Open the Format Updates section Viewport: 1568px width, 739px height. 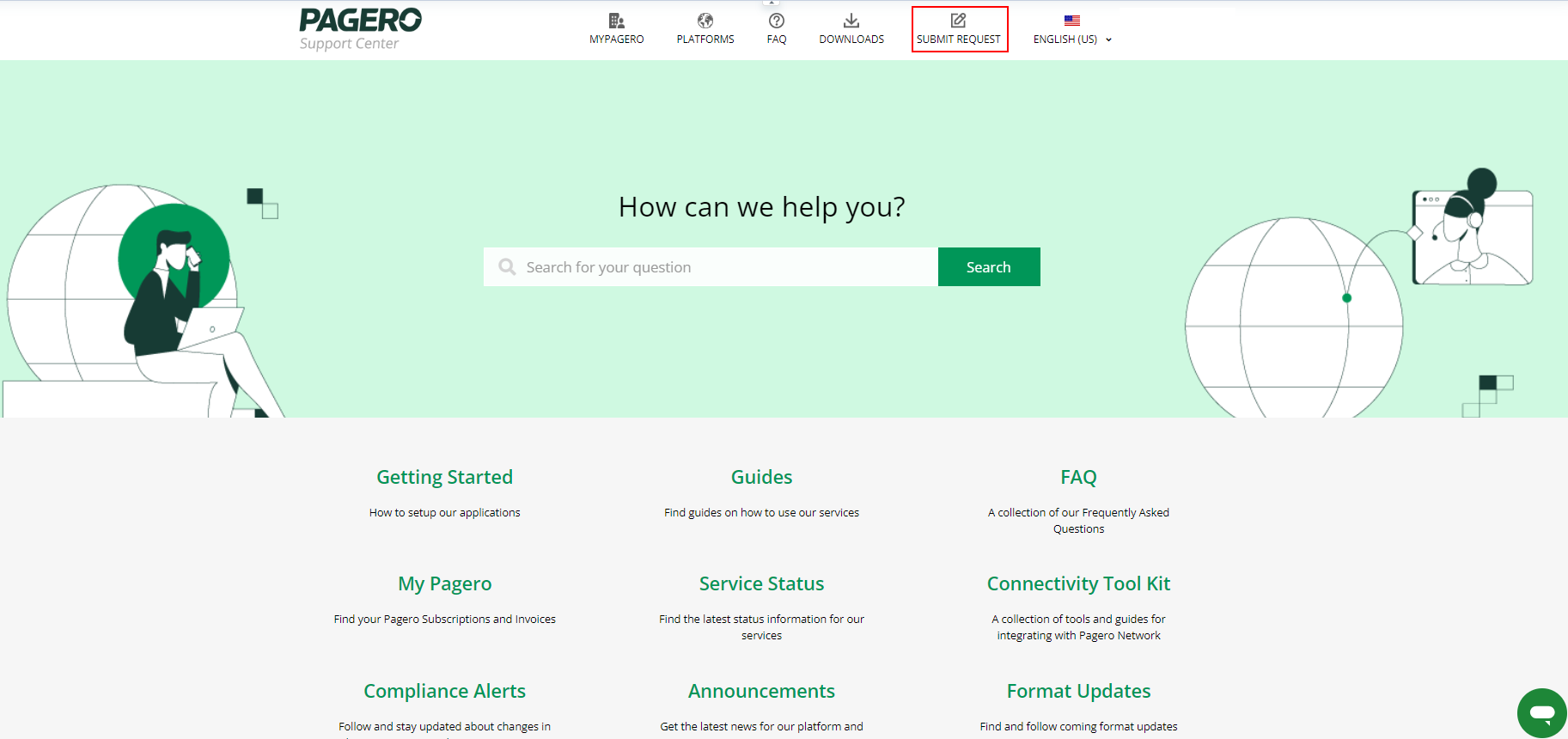[1079, 691]
